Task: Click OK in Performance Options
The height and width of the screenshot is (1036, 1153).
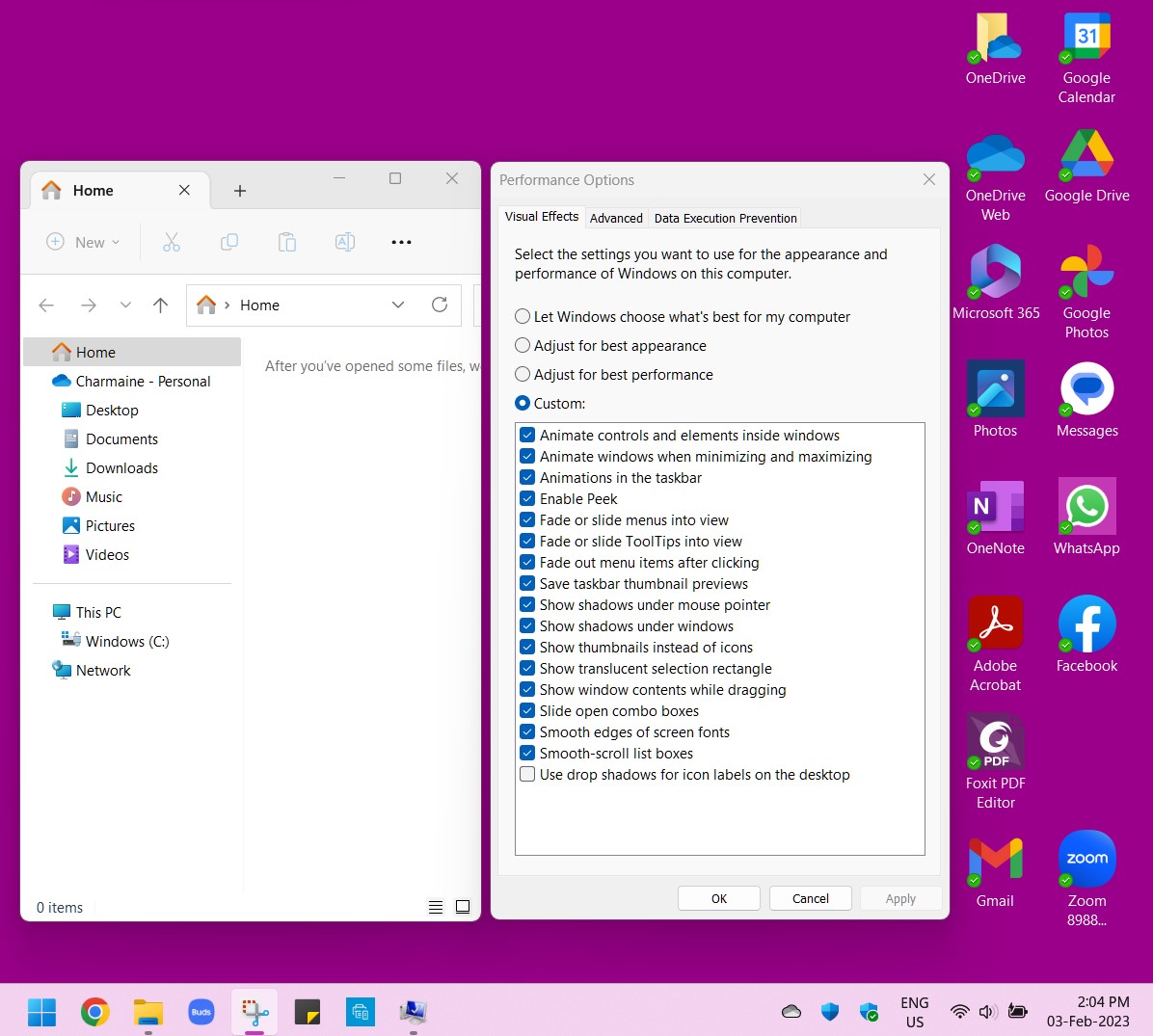Action: tap(718, 898)
